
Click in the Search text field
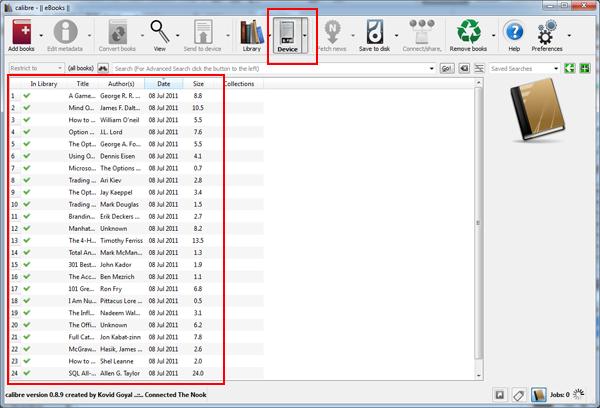271,69
